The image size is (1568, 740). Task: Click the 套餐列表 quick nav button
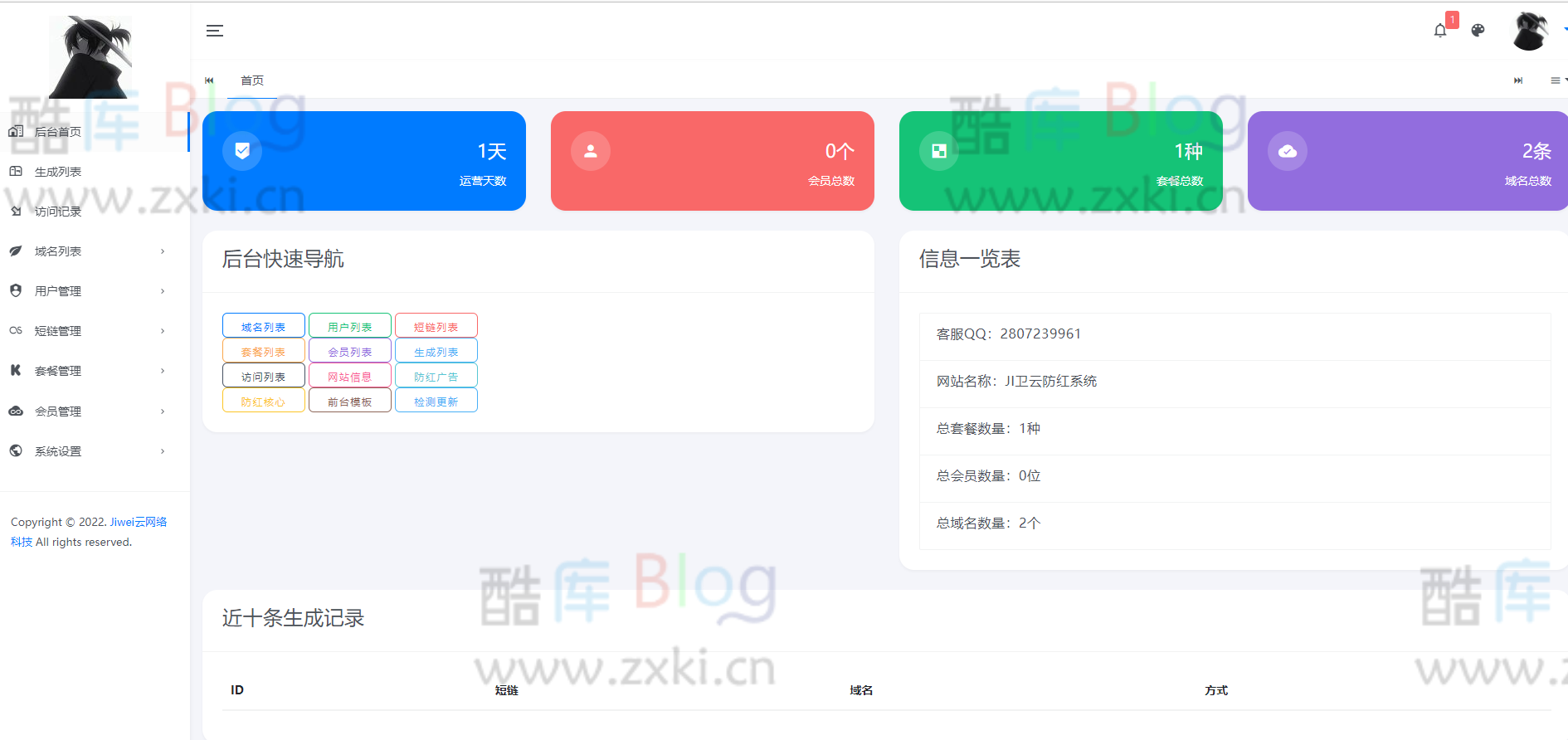point(264,351)
